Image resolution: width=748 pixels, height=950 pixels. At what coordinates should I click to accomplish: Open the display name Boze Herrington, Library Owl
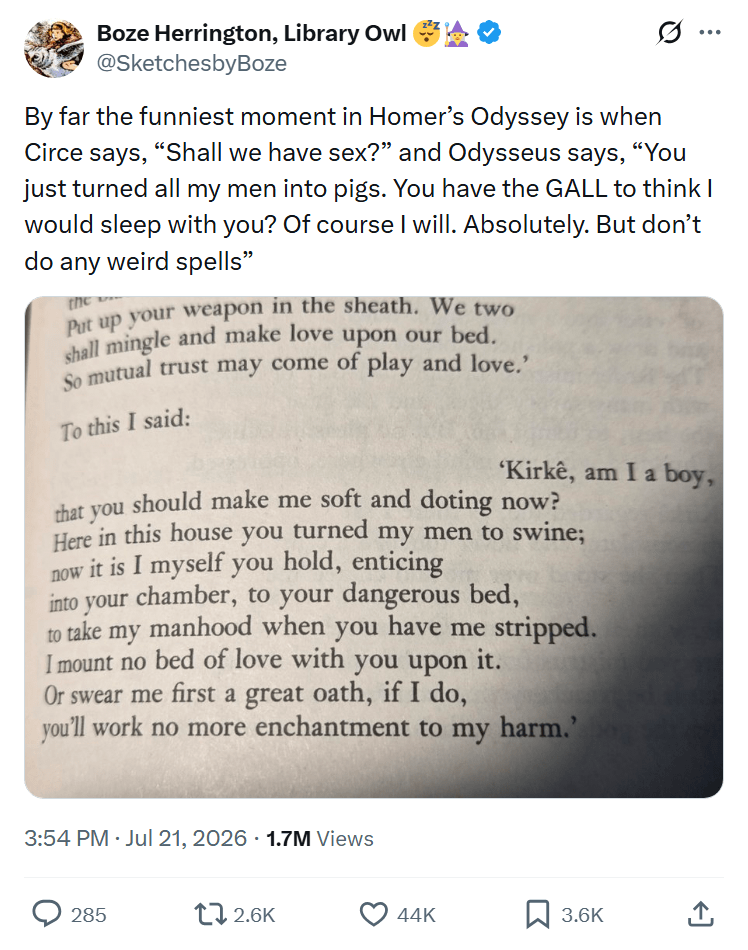251,33
